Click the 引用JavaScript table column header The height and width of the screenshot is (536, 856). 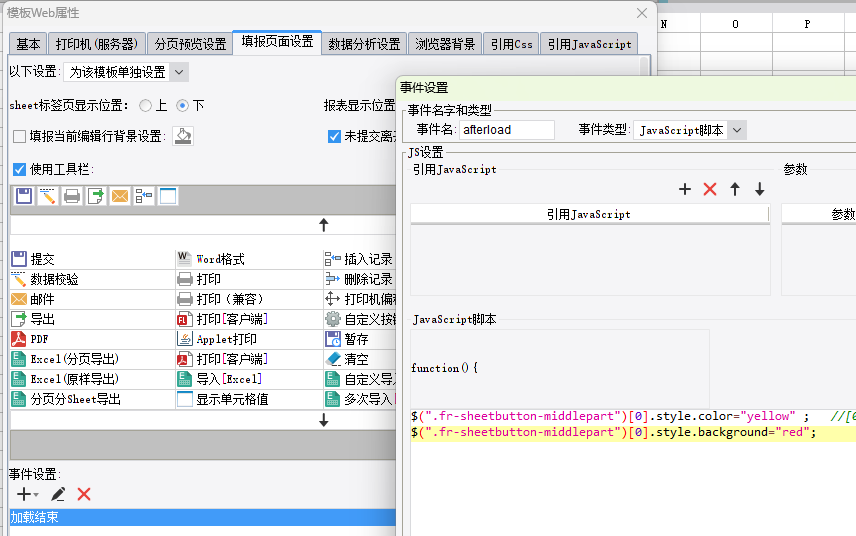[x=589, y=214]
